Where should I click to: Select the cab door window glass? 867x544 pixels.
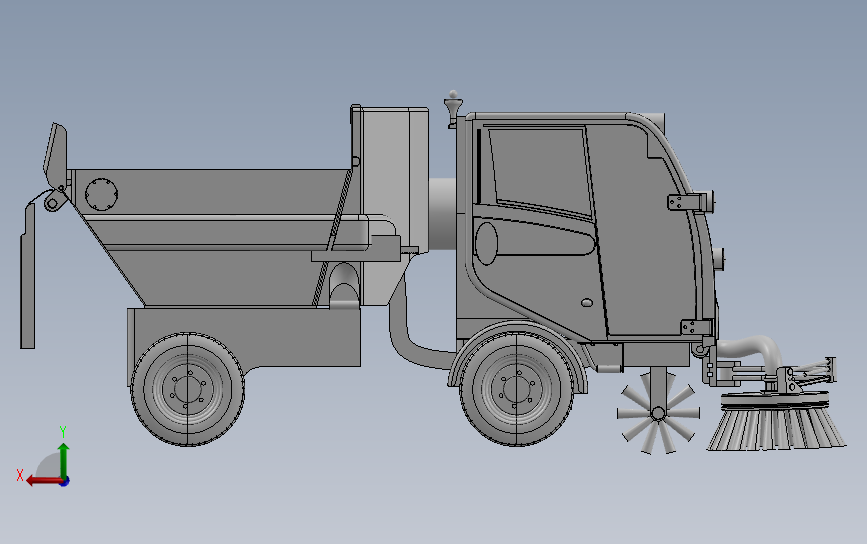click(x=541, y=171)
